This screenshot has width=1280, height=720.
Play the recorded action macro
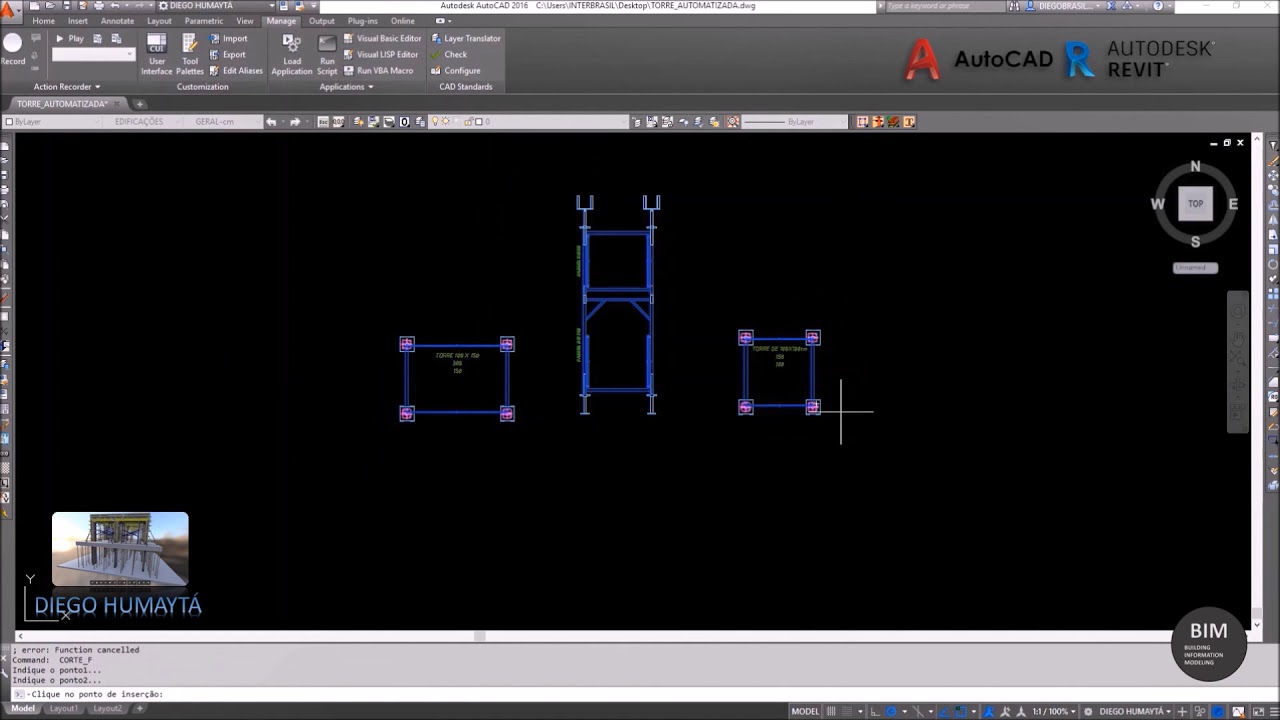point(70,38)
